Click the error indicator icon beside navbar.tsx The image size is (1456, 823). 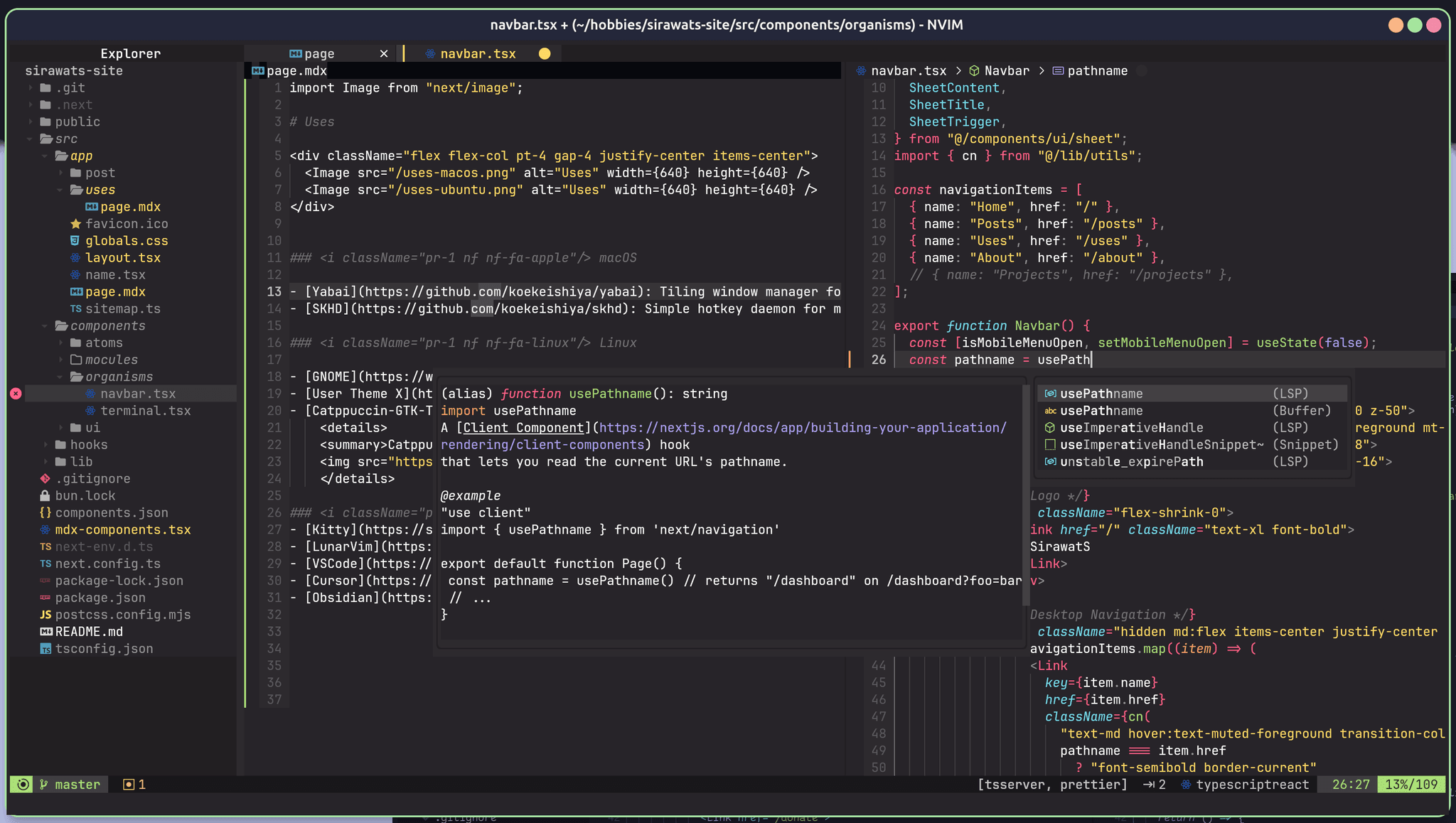click(16, 394)
